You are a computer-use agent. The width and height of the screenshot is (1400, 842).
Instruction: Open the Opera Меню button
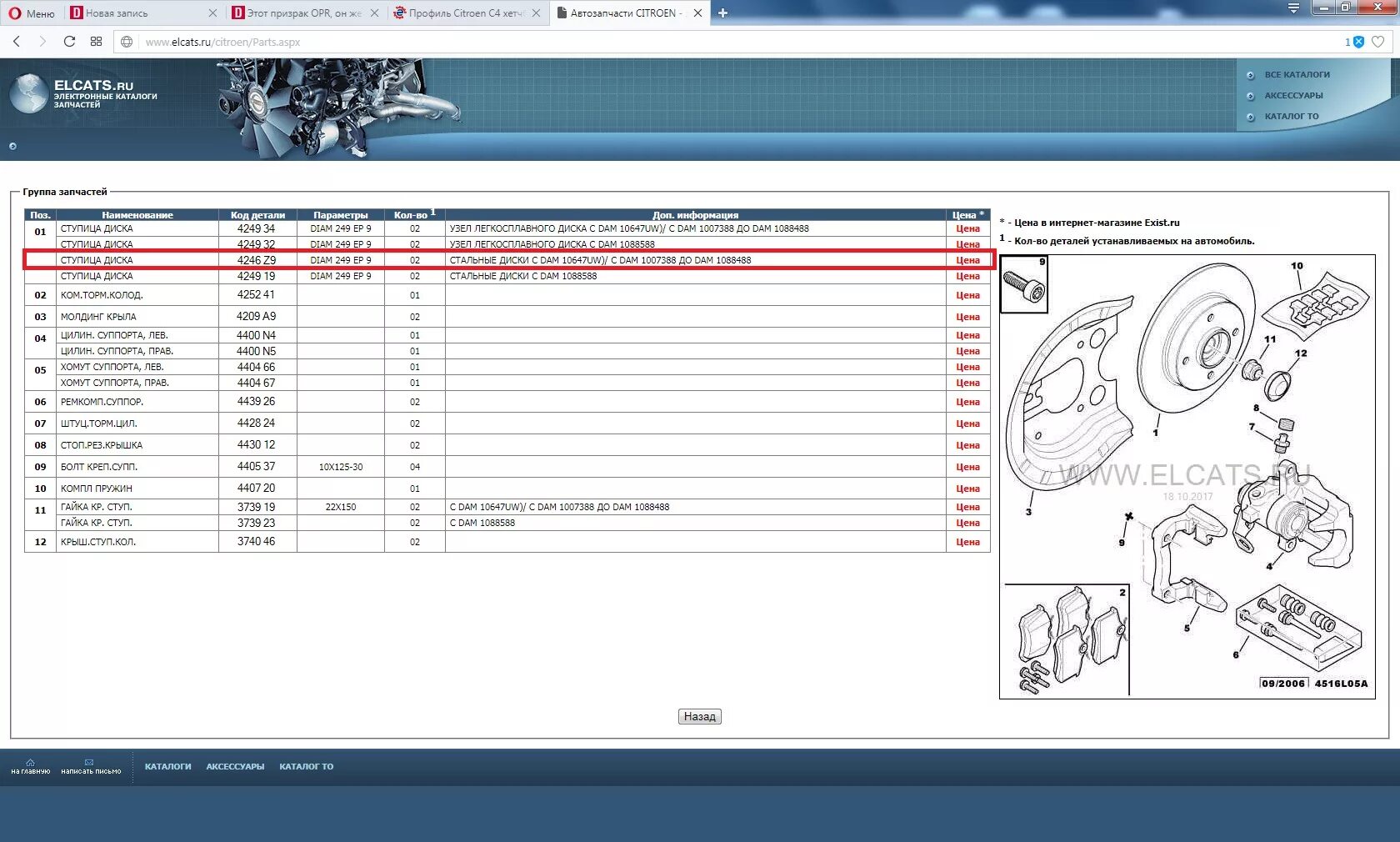pos(32,13)
